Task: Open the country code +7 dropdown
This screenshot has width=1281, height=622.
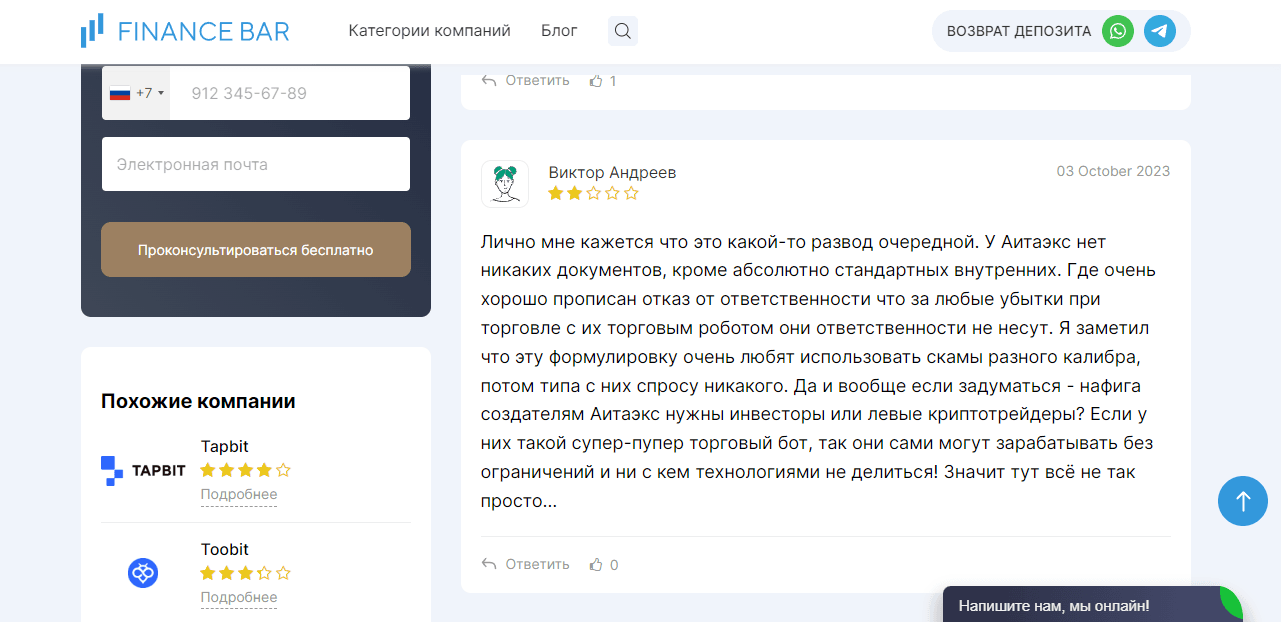Action: pyautogui.click(x=137, y=92)
